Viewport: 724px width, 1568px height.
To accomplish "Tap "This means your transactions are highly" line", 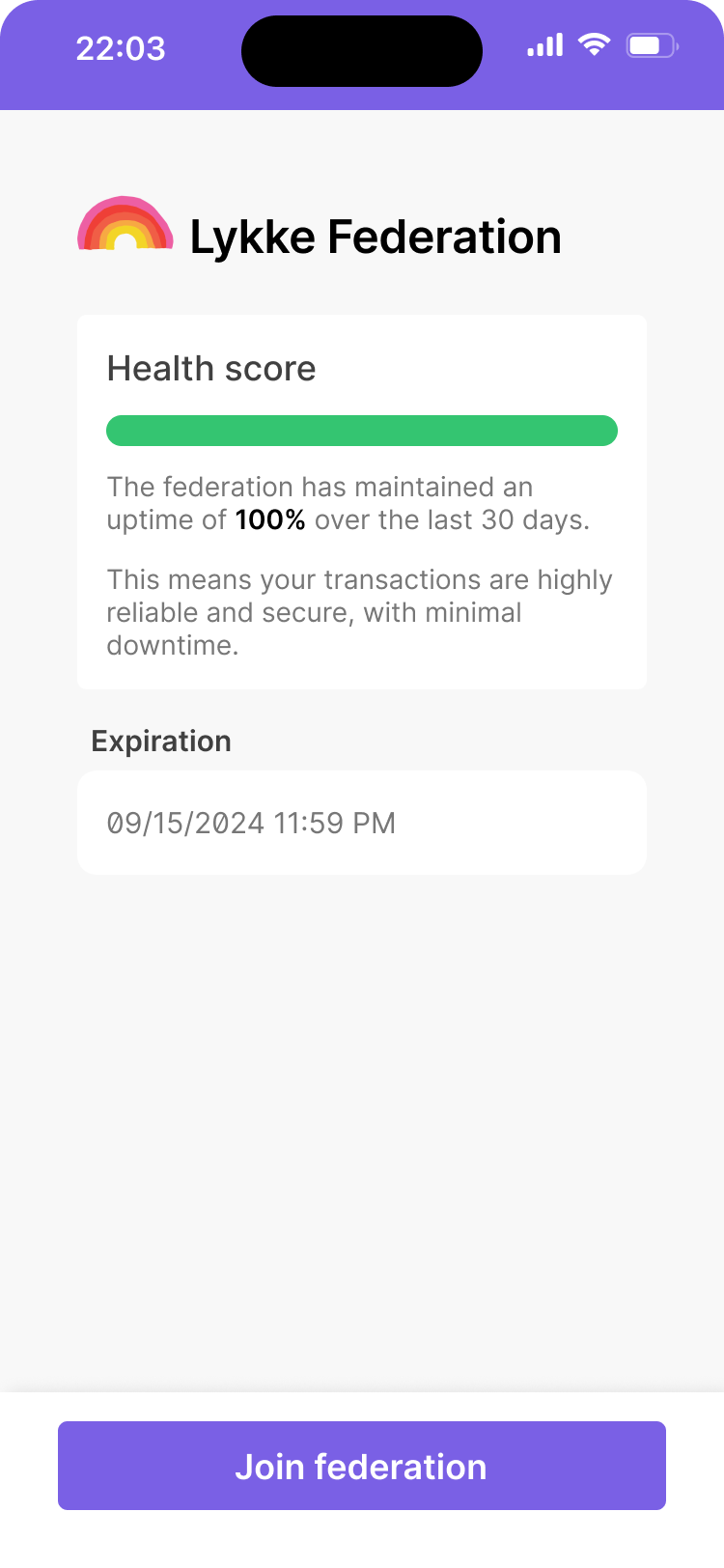I will coord(359,579).
